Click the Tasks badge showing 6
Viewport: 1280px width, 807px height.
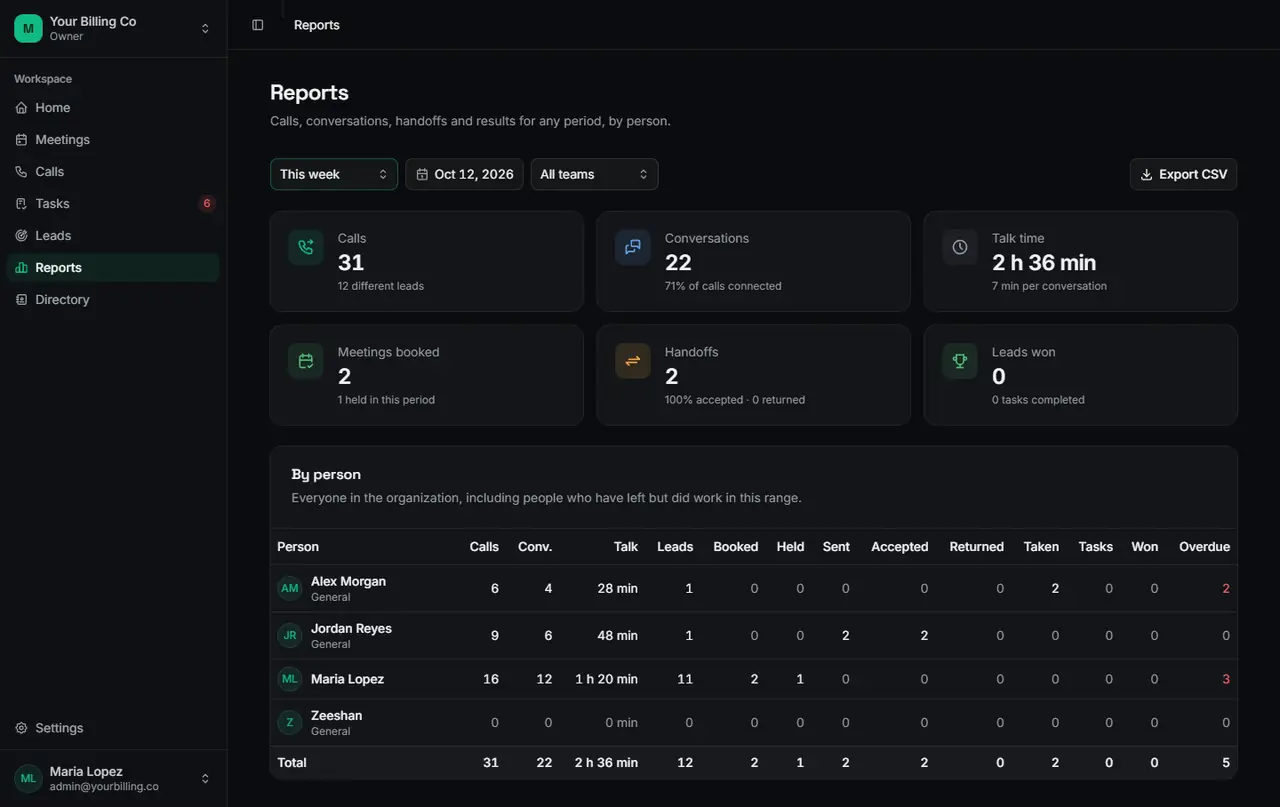click(x=207, y=204)
